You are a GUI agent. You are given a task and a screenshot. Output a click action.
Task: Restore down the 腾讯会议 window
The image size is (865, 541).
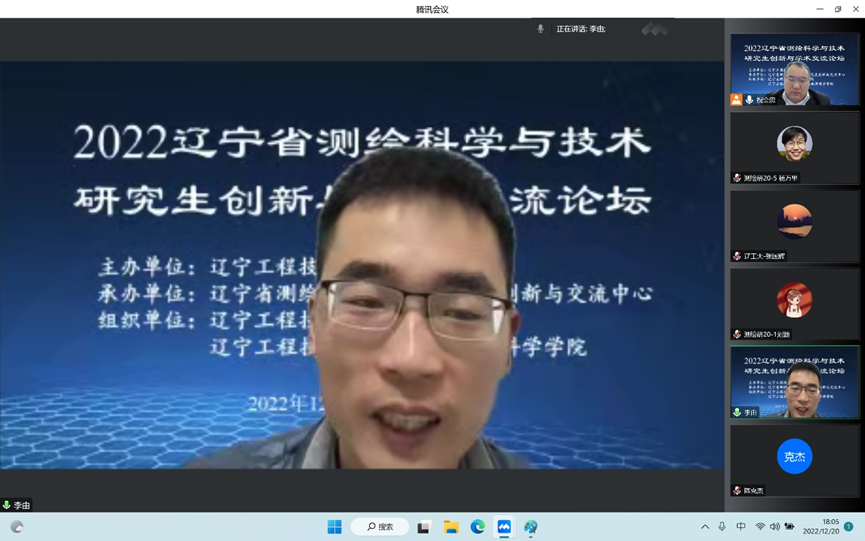838,9
